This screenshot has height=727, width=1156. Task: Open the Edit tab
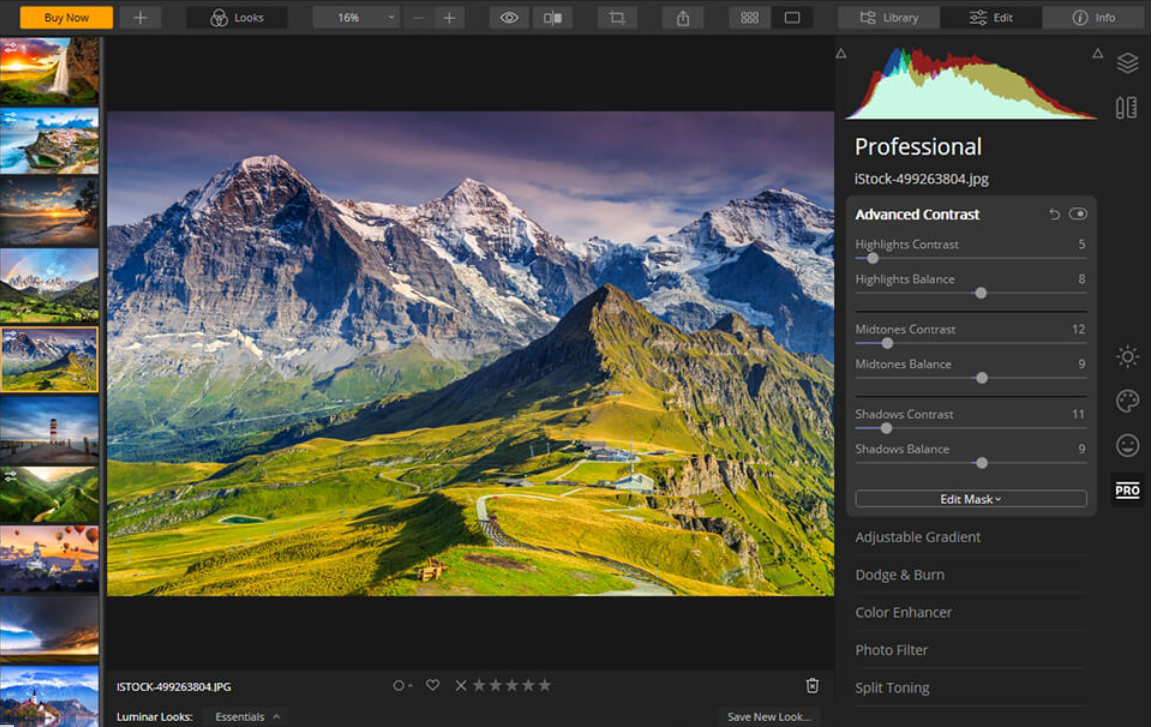991,18
